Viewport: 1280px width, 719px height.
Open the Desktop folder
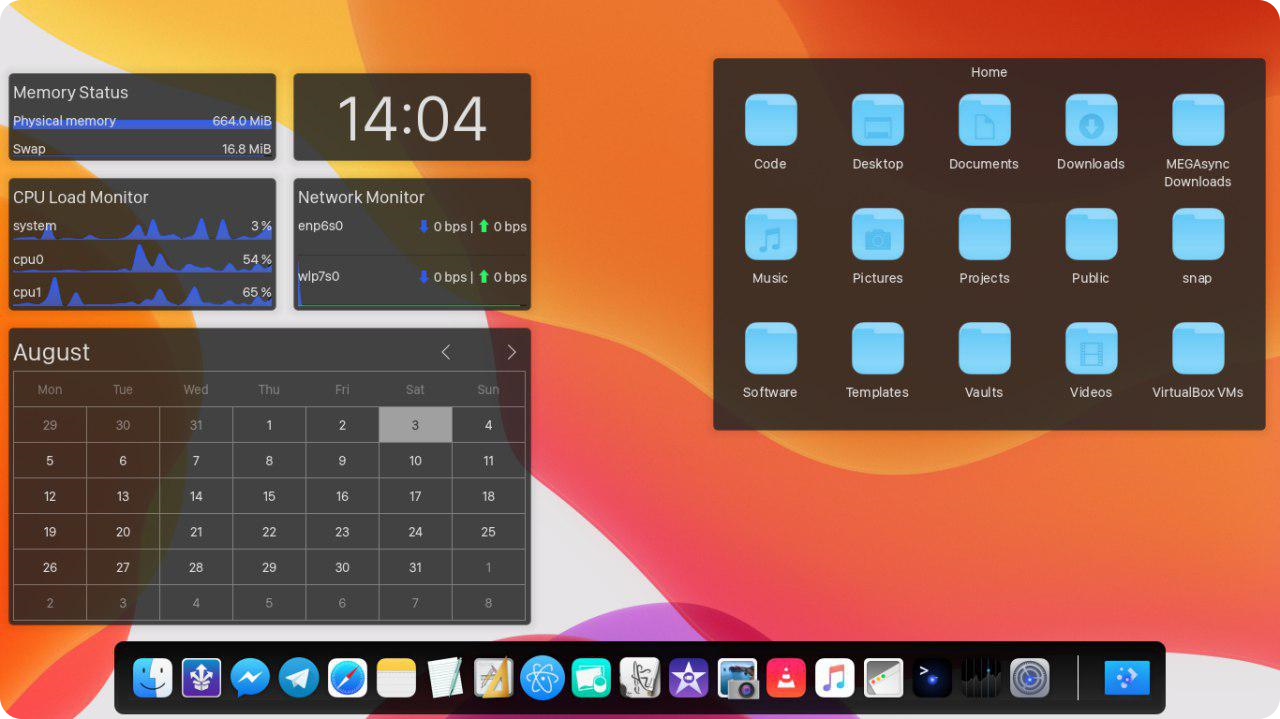point(877,132)
